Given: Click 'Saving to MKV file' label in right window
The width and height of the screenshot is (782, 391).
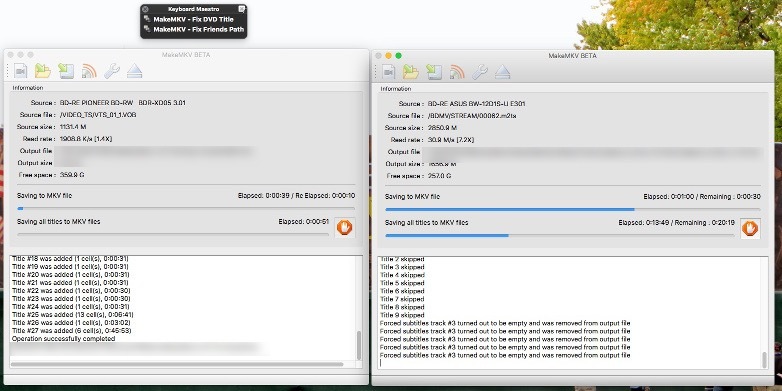Looking at the screenshot, I should click(x=412, y=196).
